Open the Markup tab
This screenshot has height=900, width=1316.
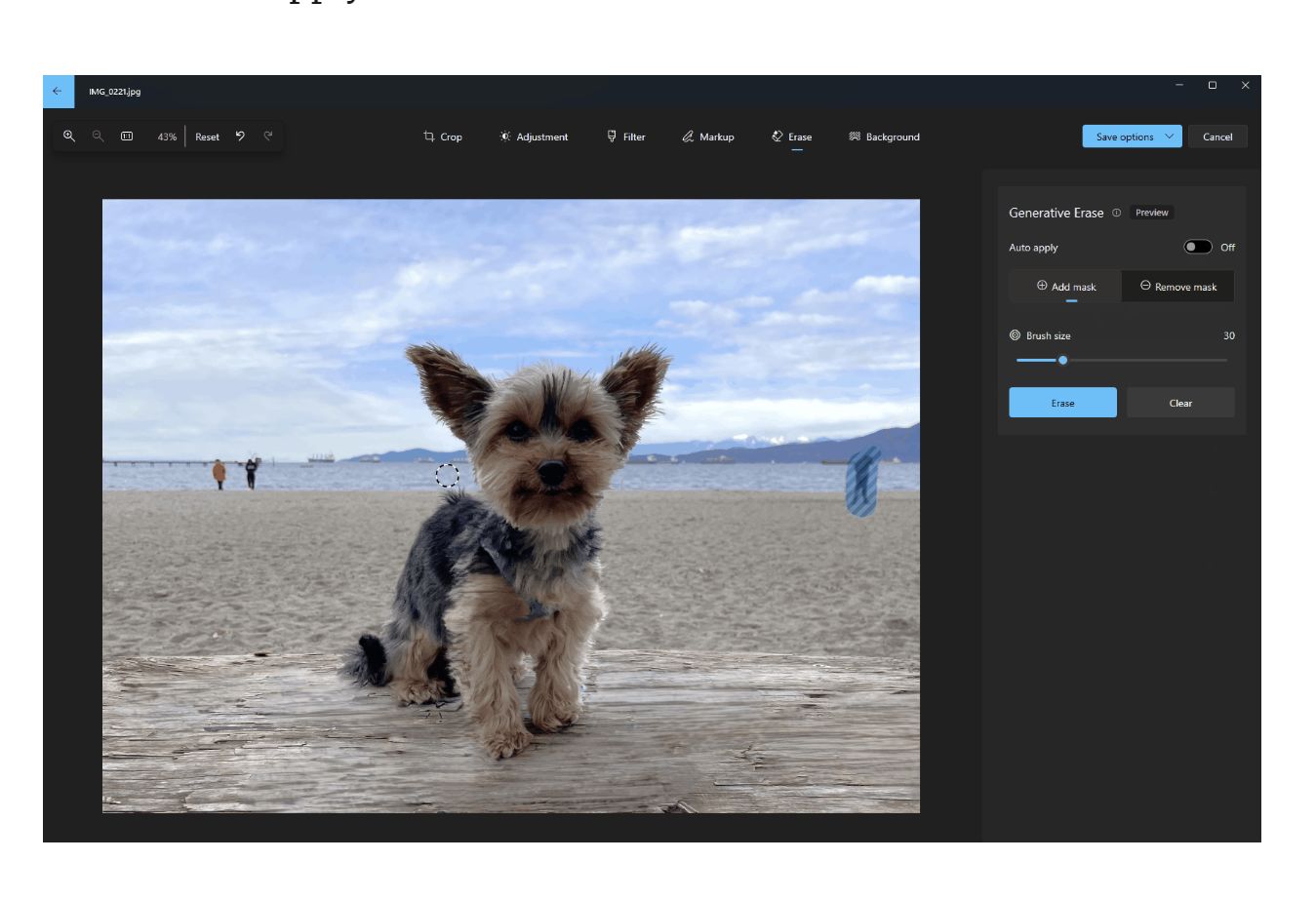tap(708, 137)
